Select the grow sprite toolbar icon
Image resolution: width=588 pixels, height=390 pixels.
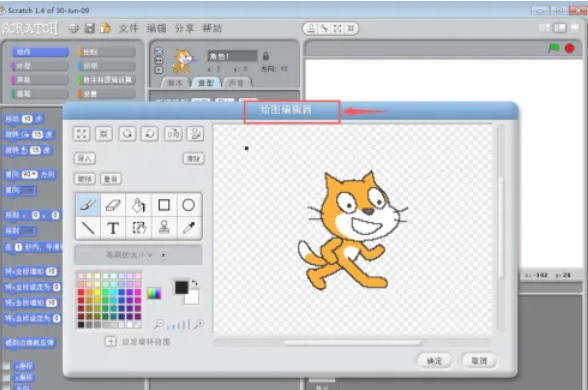pyautogui.click(x=338, y=28)
